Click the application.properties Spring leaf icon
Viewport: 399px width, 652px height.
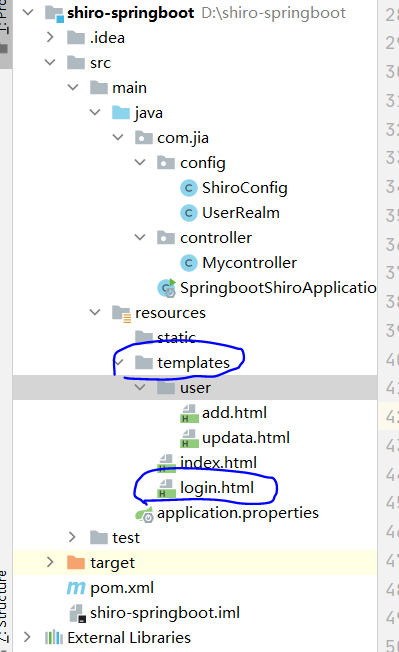pyautogui.click(x=144, y=514)
